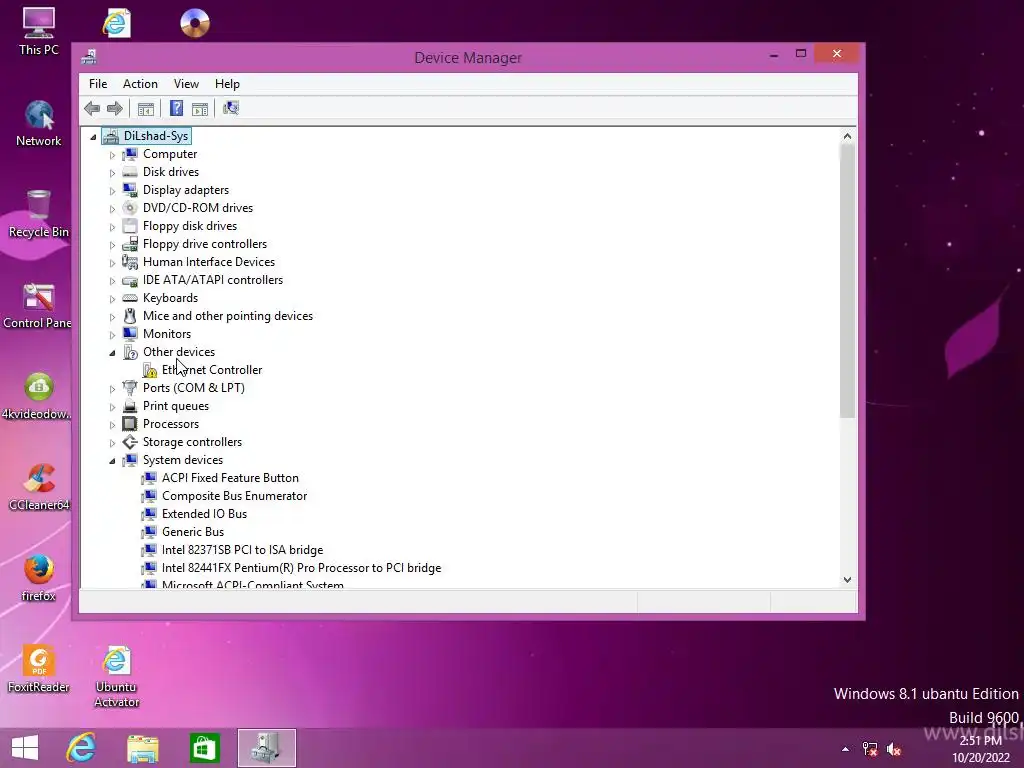Screen dimensions: 1024x768
Task: Click the Keyboards category icon
Action: coord(130,298)
